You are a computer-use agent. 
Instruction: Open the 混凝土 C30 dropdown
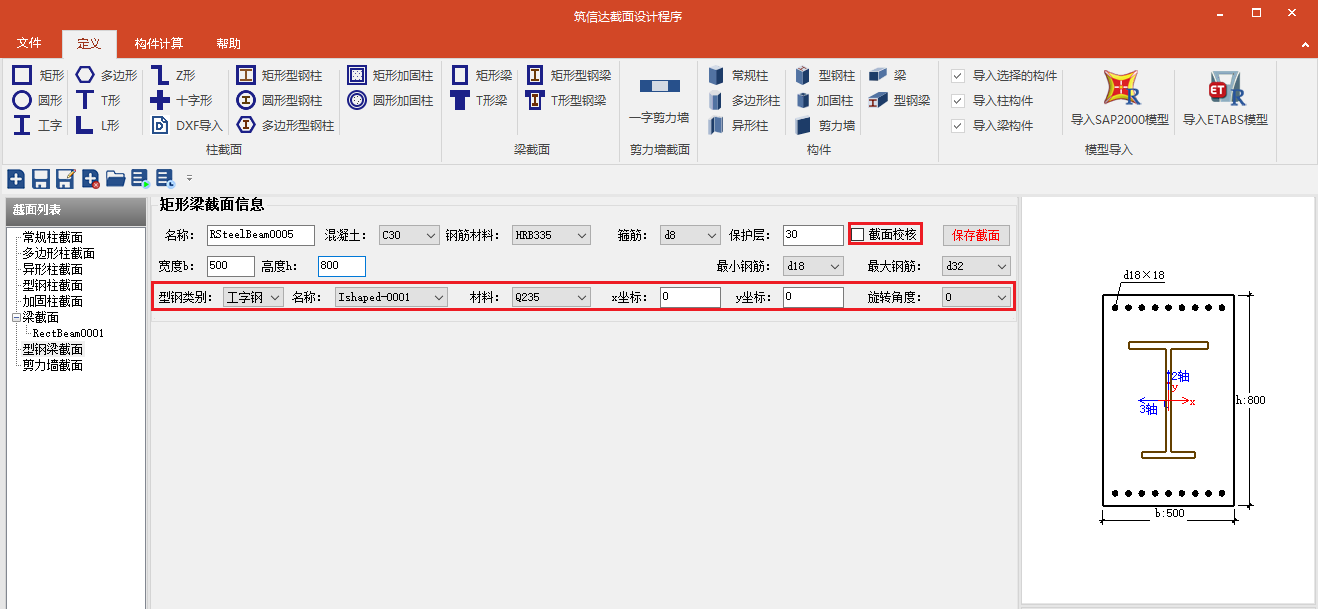pyautogui.click(x=409, y=235)
